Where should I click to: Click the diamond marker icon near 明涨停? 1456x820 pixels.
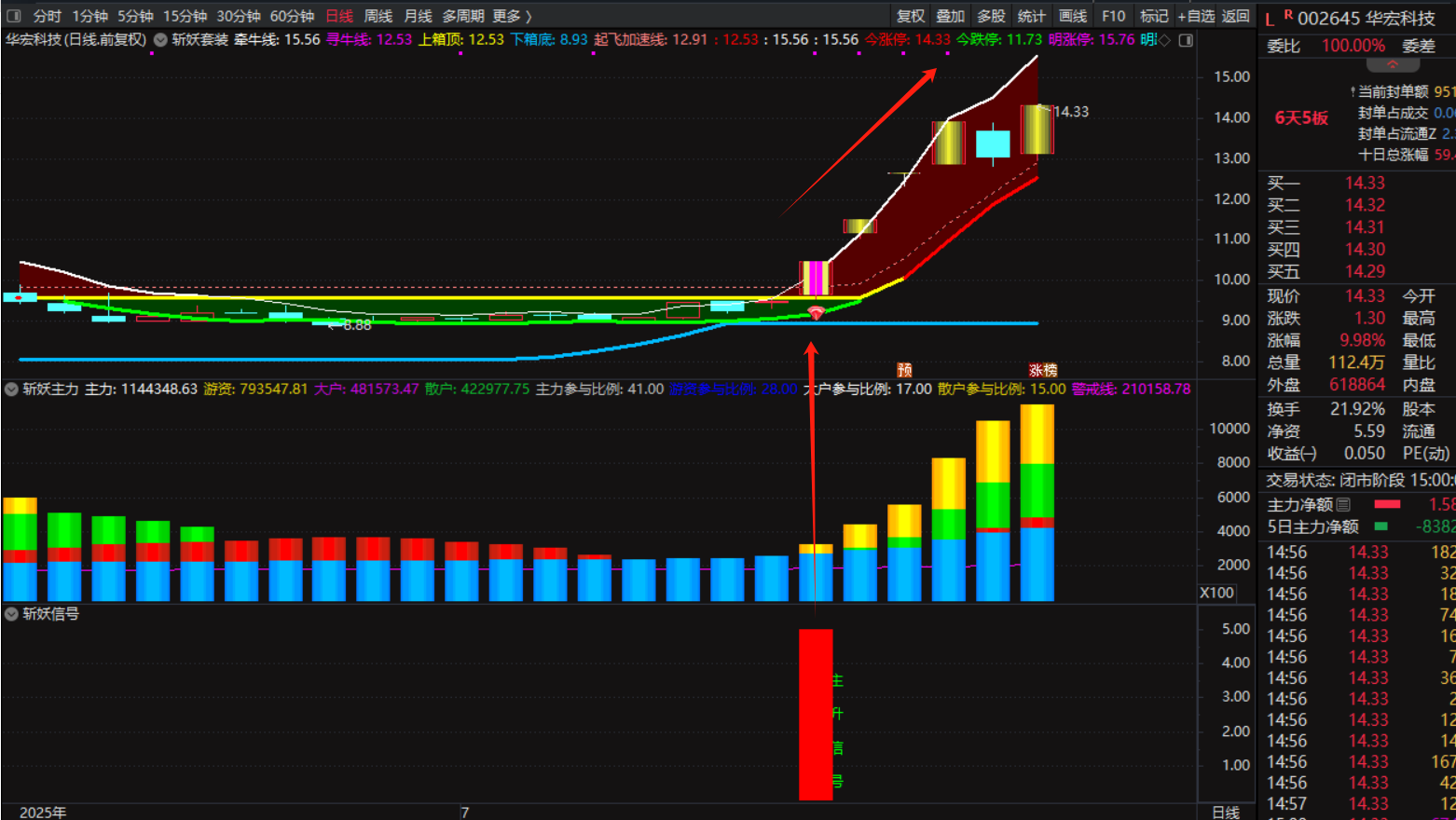pyautogui.click(x=1165, y=40)
